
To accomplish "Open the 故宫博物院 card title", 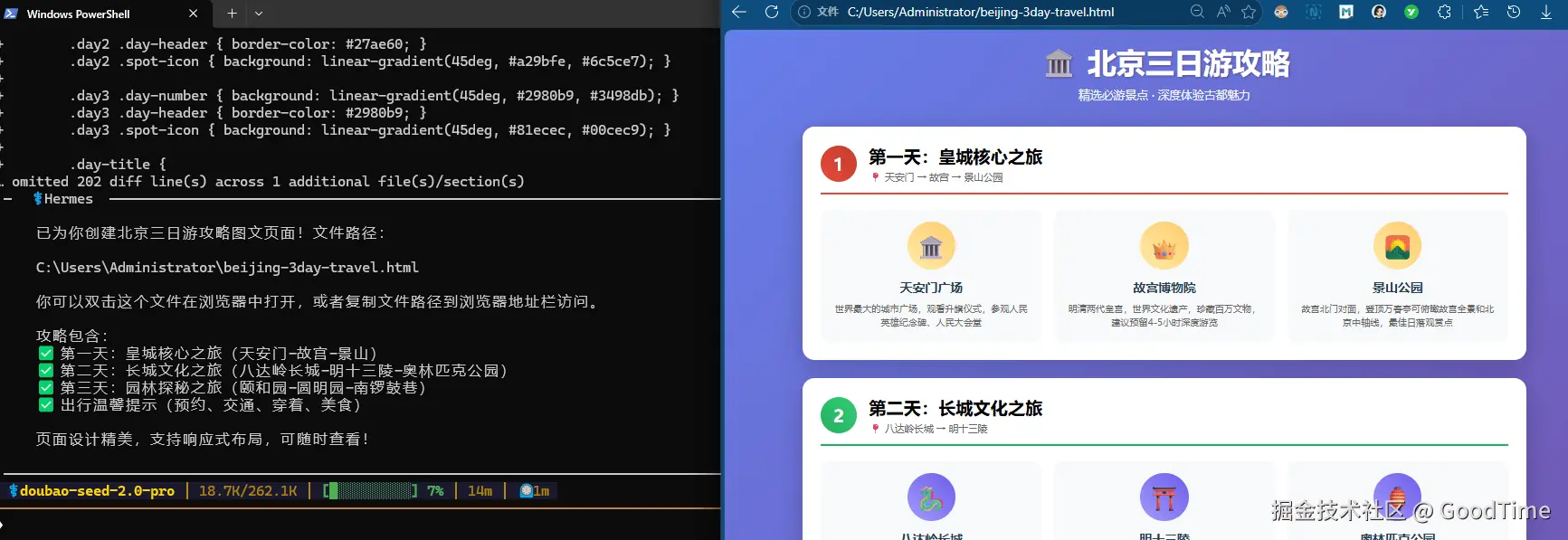I will 1164,288.
